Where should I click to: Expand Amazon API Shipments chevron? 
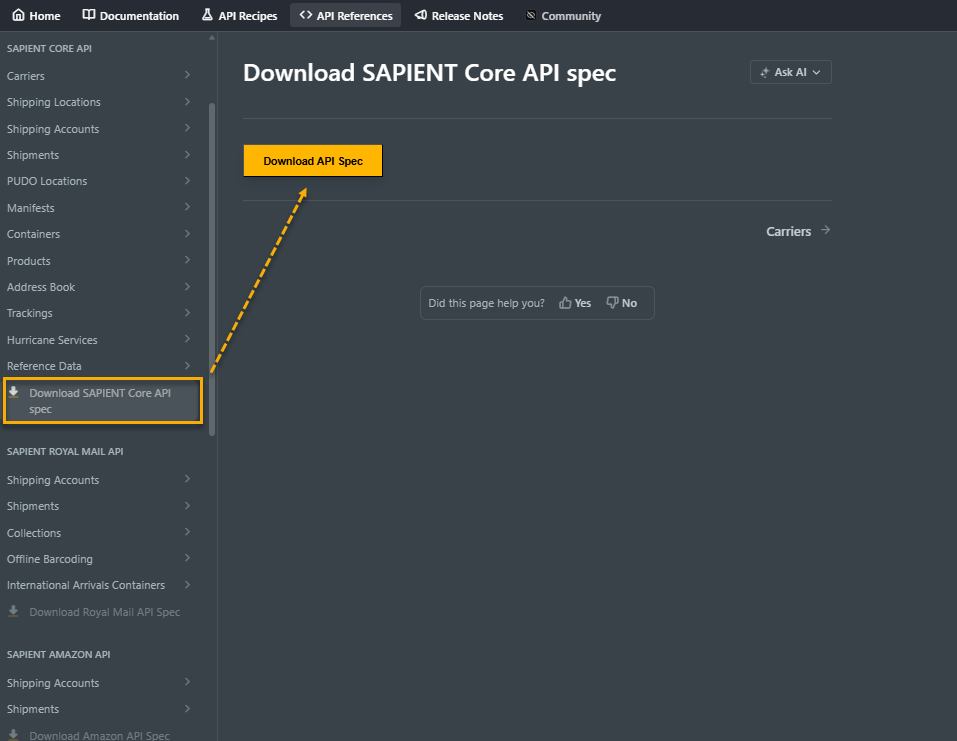pyautogui.click(x=187, y=709)
